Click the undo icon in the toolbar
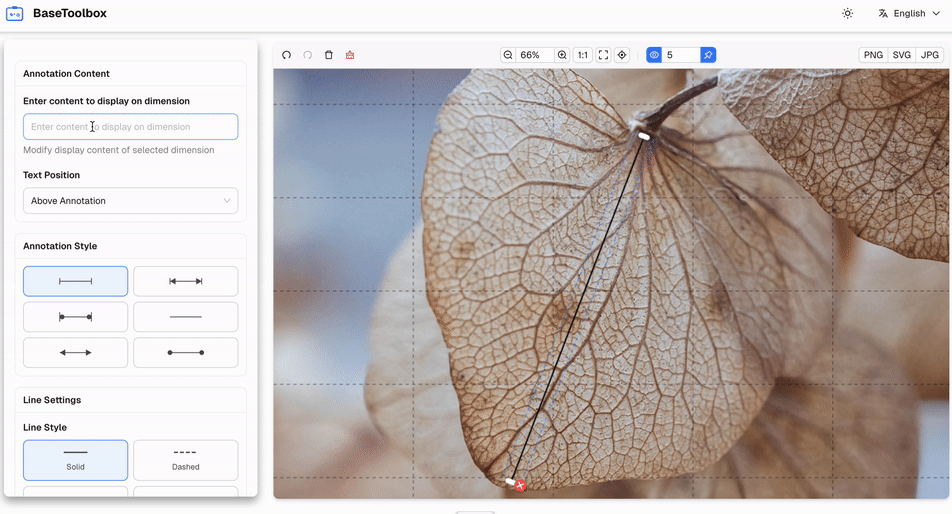The height and width of the screenshot is (514, 952). click(286, 55)
